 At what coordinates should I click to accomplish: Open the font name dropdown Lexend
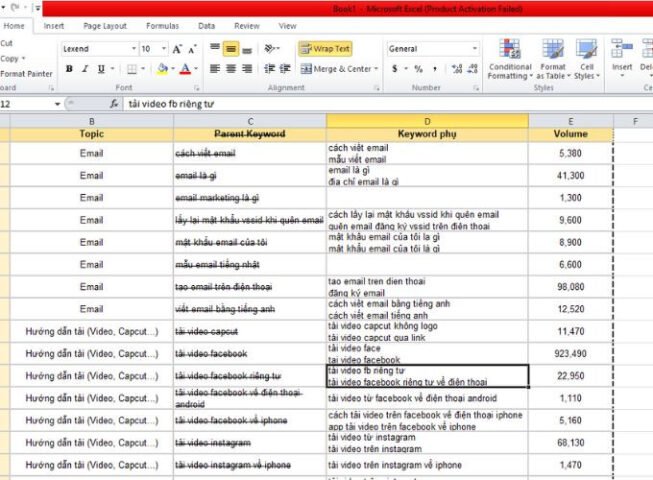[x=134, y=49]
